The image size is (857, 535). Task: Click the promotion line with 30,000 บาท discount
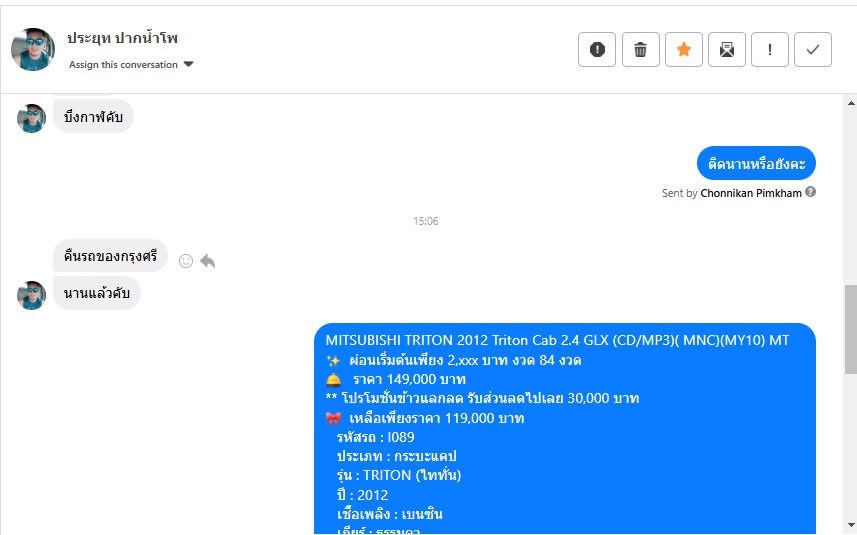[483, 398]
